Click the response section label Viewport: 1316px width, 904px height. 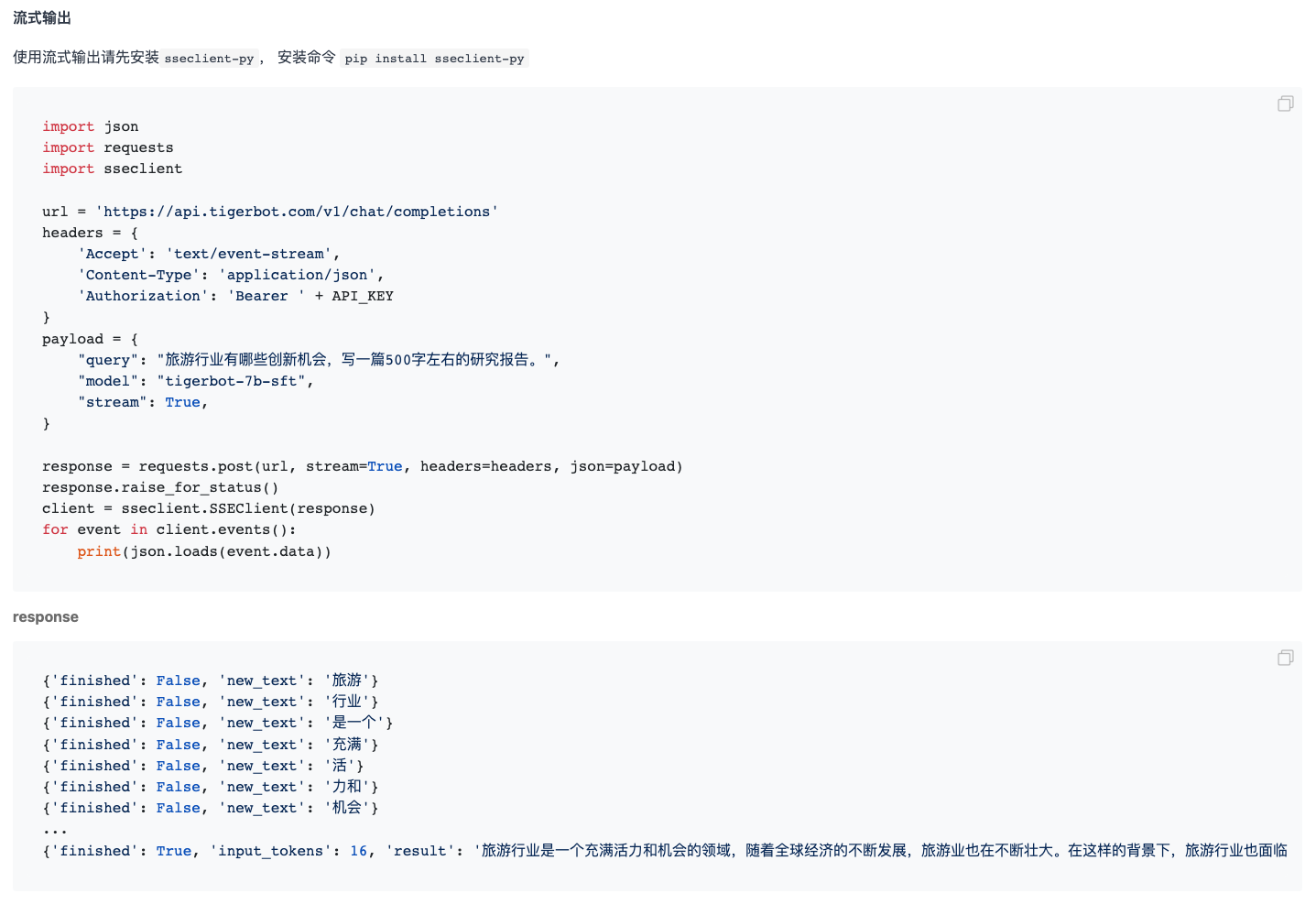45,616
